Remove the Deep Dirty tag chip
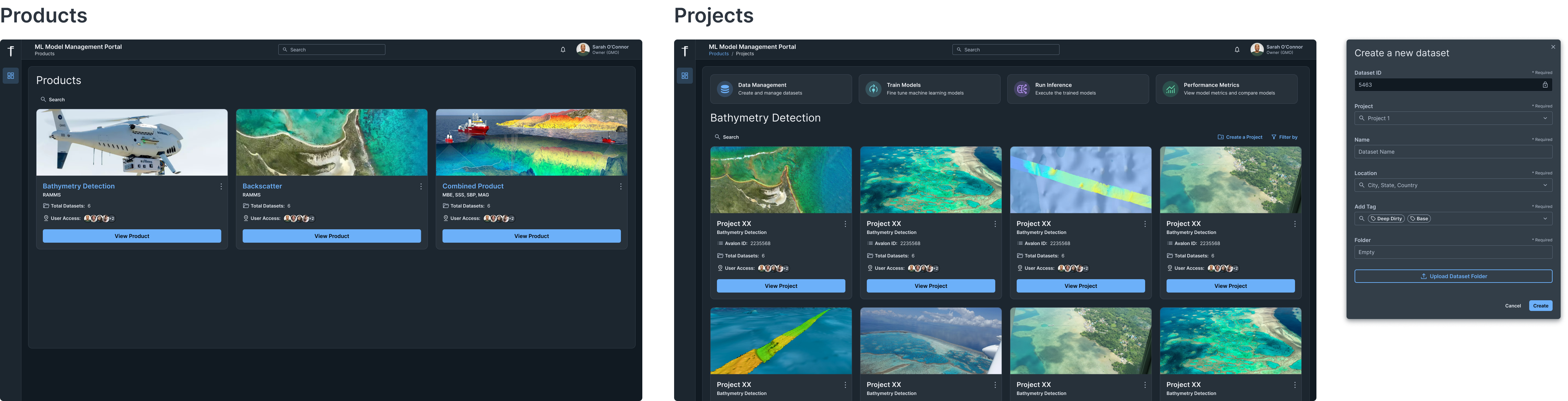The width and height of the screenshot is (1568, 401). pos(1386,219)
